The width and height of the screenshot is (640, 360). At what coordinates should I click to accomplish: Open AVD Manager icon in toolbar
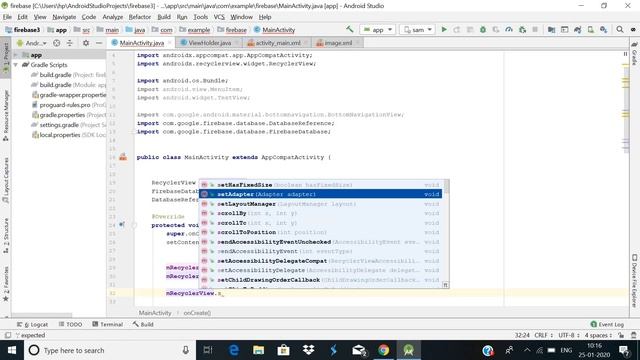(x=590, y=29)
